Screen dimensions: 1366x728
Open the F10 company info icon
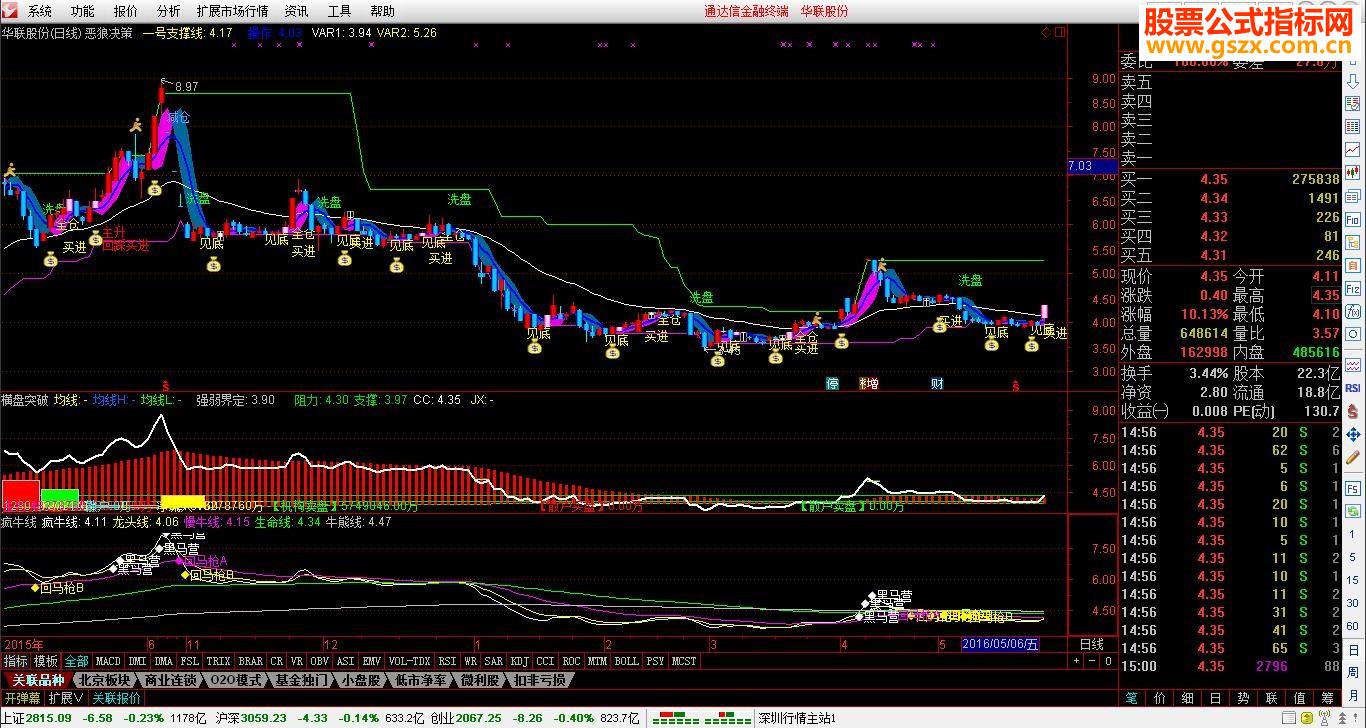1351,218
